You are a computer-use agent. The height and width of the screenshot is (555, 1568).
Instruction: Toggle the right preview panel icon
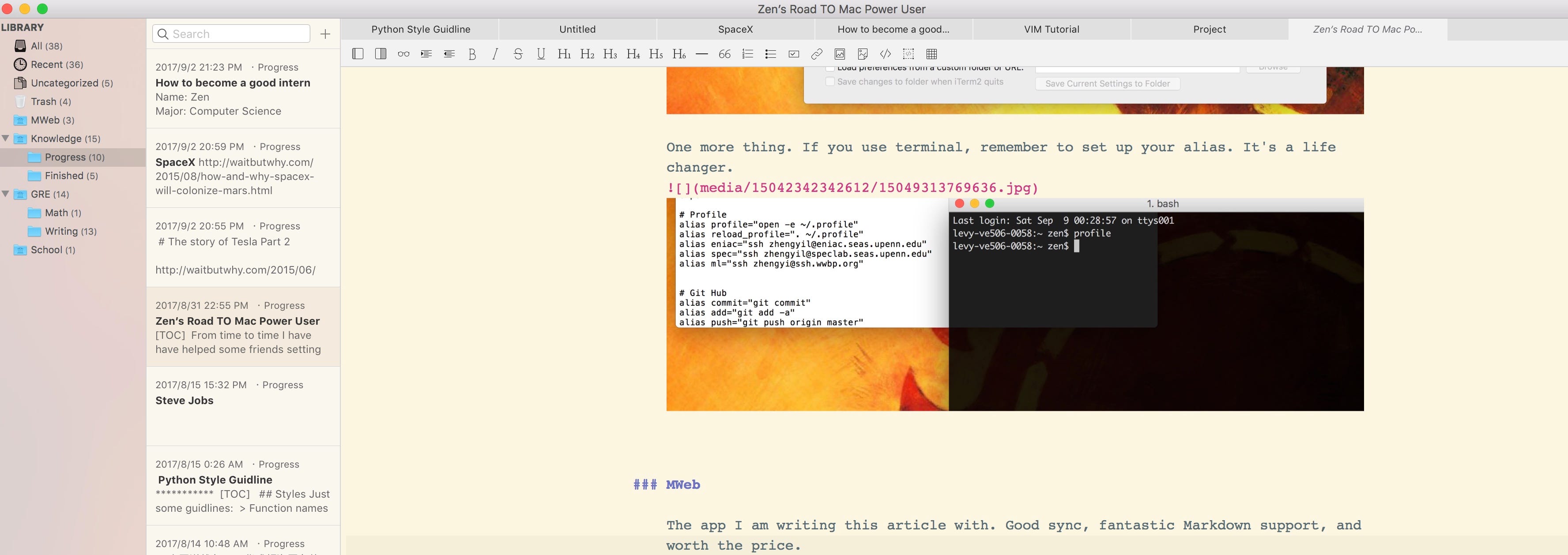coord(381,54)
